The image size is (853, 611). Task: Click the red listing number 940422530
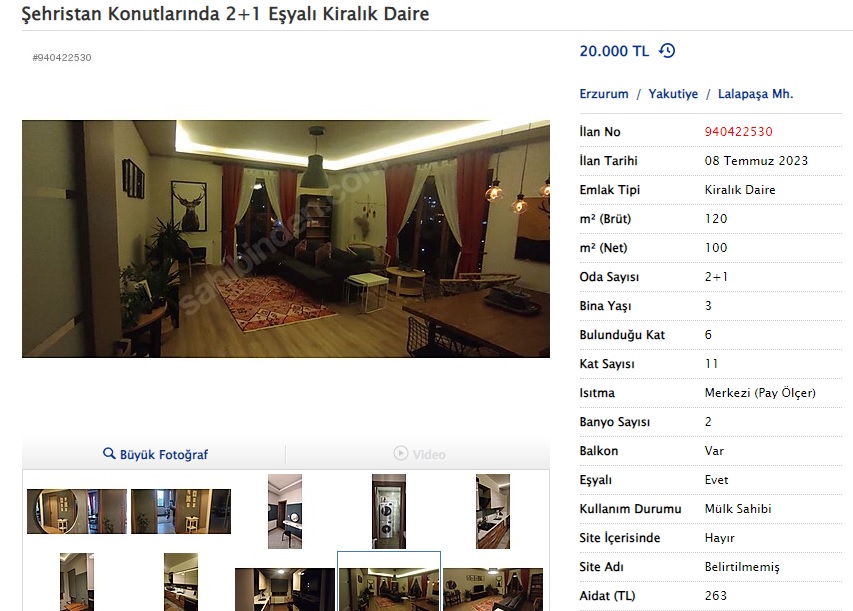[x=738, y=132]
